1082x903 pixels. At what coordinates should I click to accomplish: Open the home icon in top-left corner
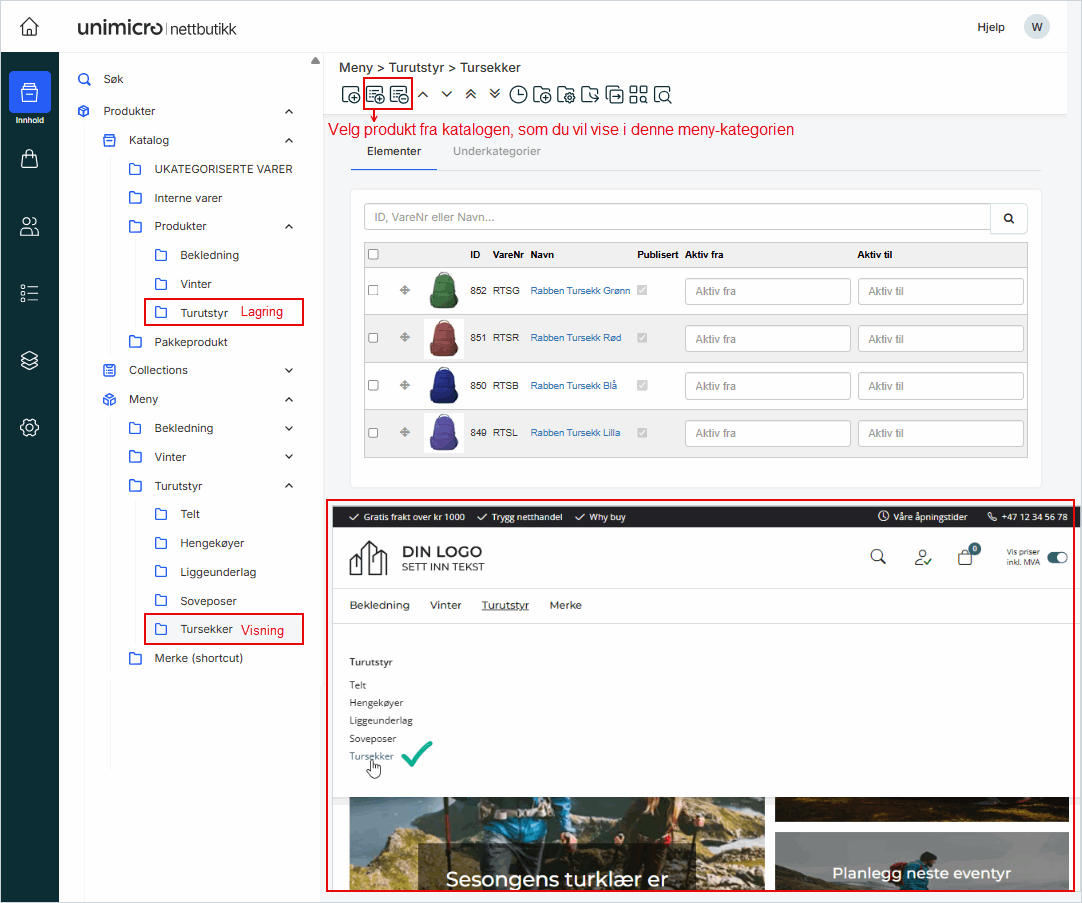30,27
